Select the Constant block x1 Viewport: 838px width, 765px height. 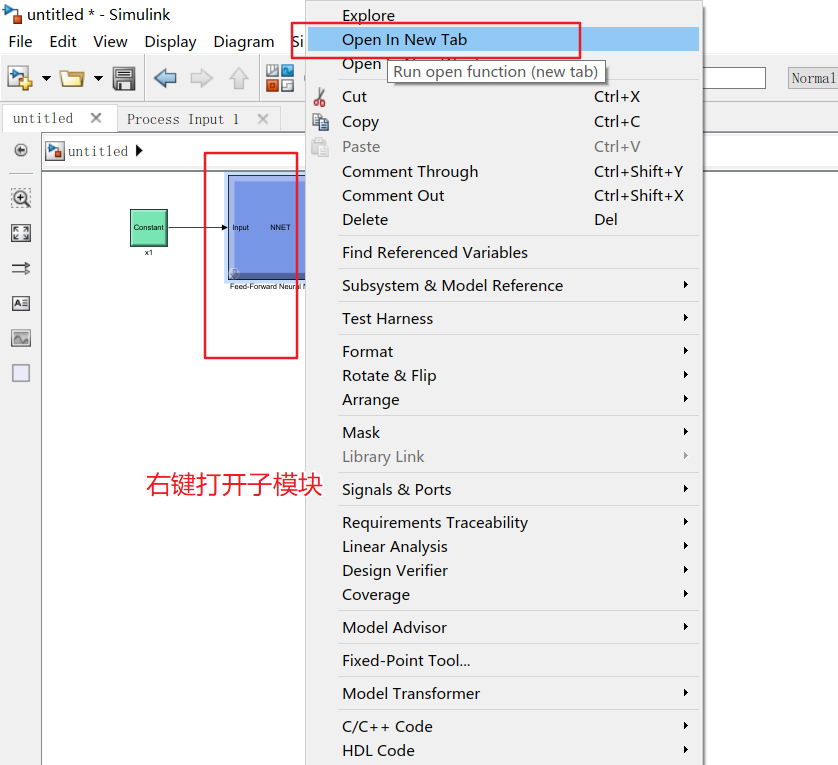coord(148,228)
